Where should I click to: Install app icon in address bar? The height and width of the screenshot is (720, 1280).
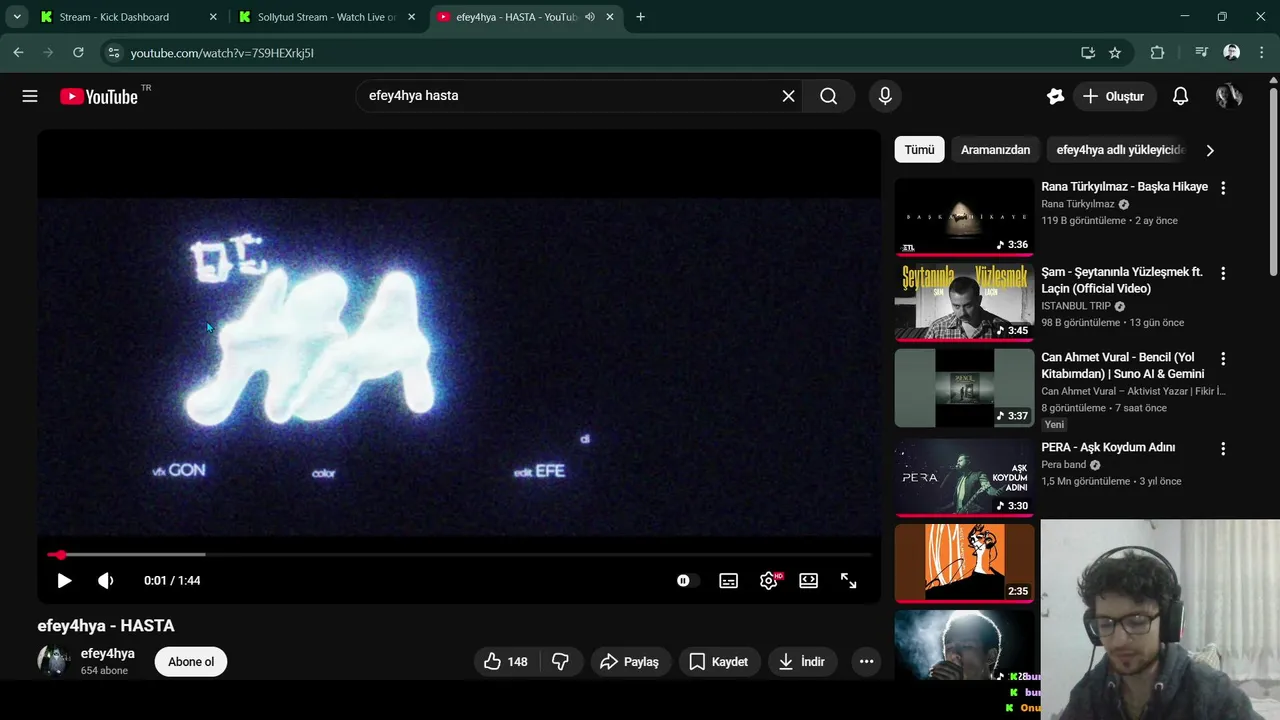coord(1088,53)
